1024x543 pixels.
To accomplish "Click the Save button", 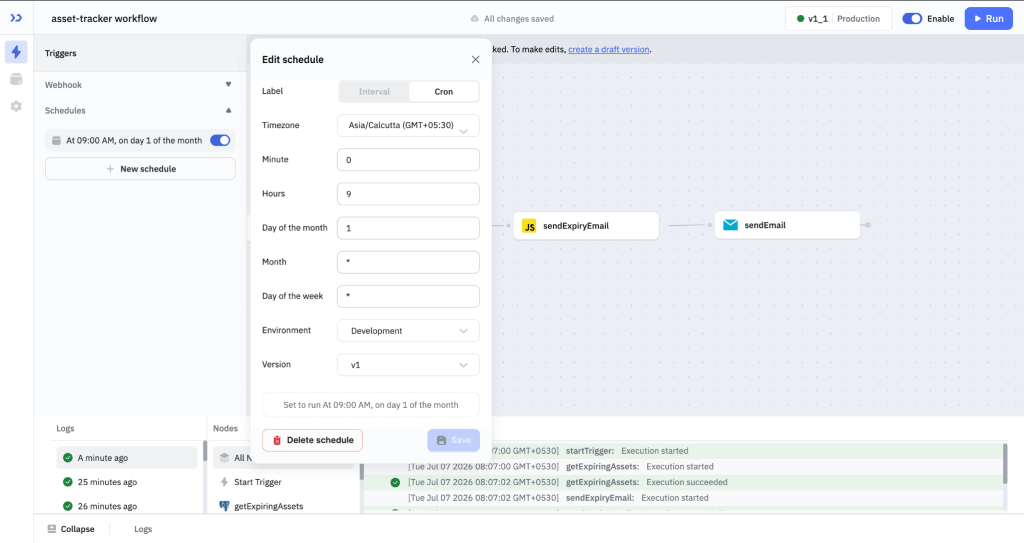I will pyautogui.click(x=453, y=440).
